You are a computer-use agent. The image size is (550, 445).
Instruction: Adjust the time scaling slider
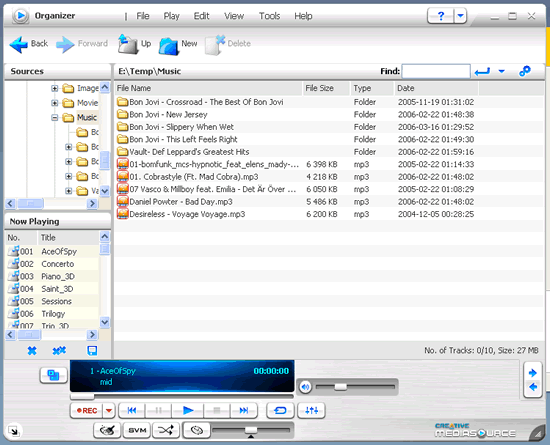point(251,430)
